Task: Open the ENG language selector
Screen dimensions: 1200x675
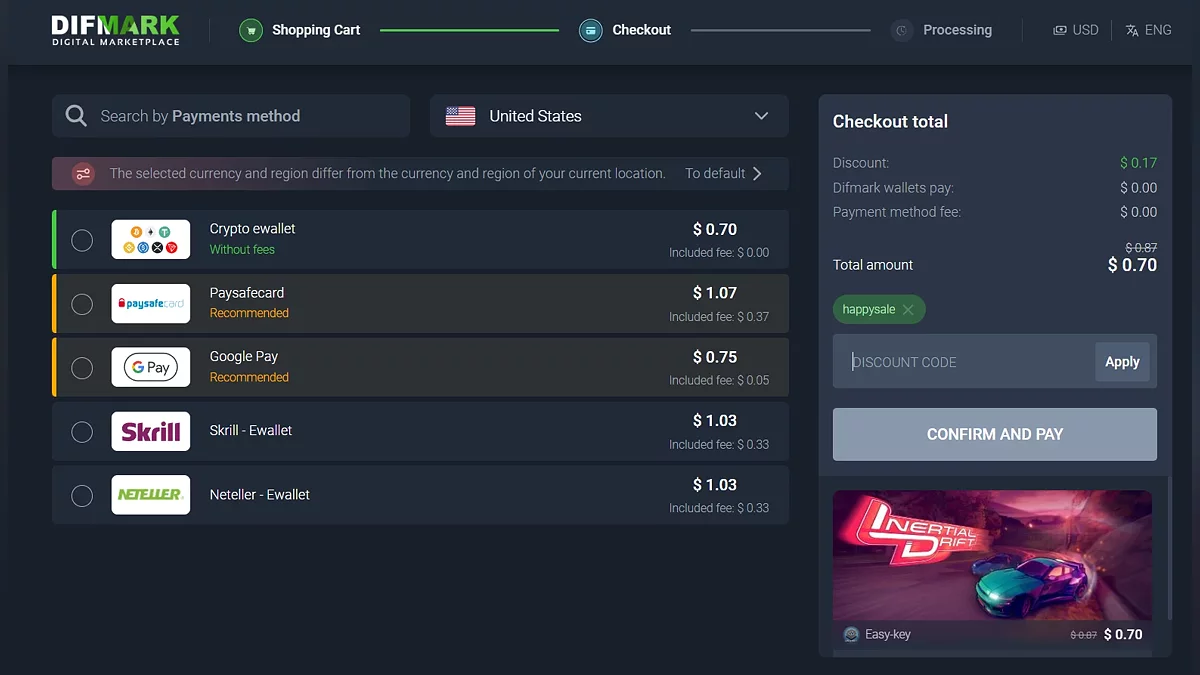Action: click(1148, 30)
